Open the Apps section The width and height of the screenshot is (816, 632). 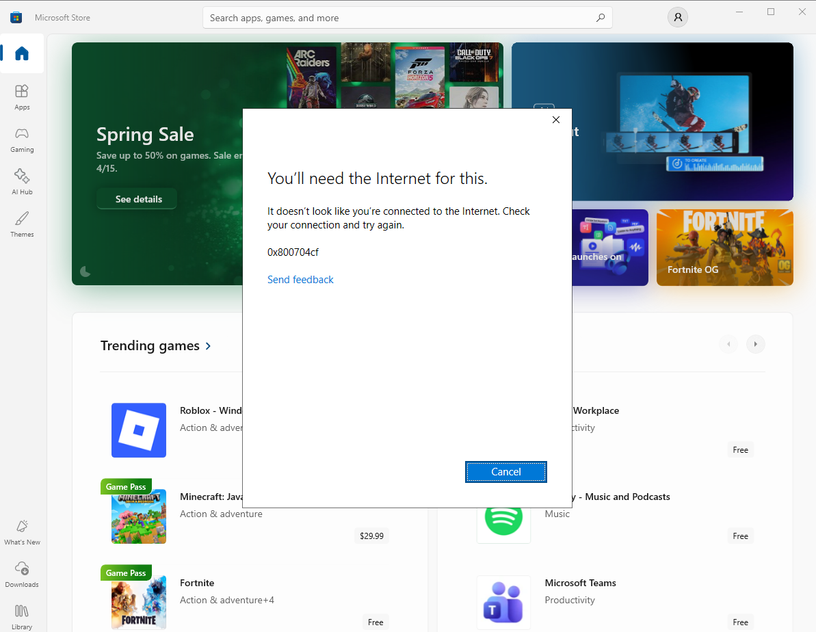pos(22,97)
